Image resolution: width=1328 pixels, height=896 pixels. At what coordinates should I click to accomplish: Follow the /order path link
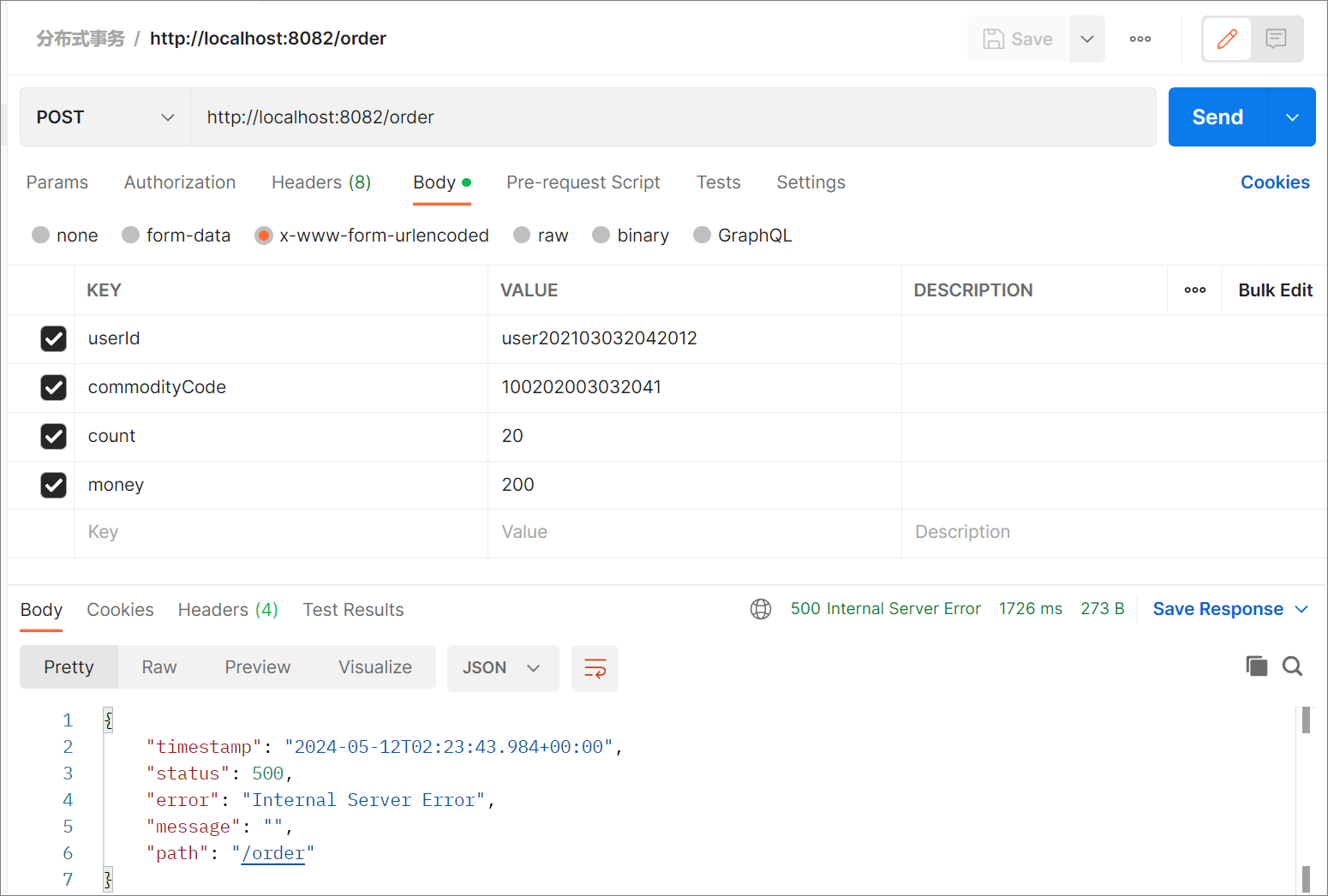coord(273,854)
